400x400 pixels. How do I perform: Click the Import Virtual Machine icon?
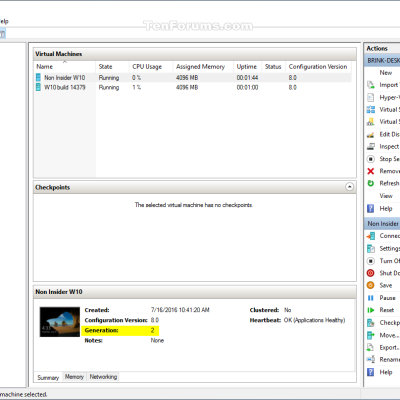371,85
